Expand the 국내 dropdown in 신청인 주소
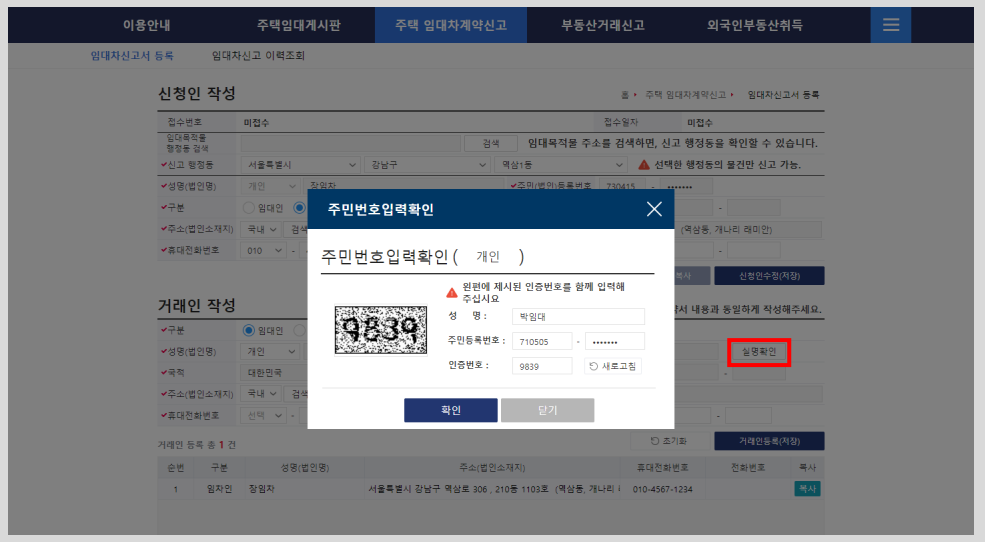985x542 pixels. 260,229
